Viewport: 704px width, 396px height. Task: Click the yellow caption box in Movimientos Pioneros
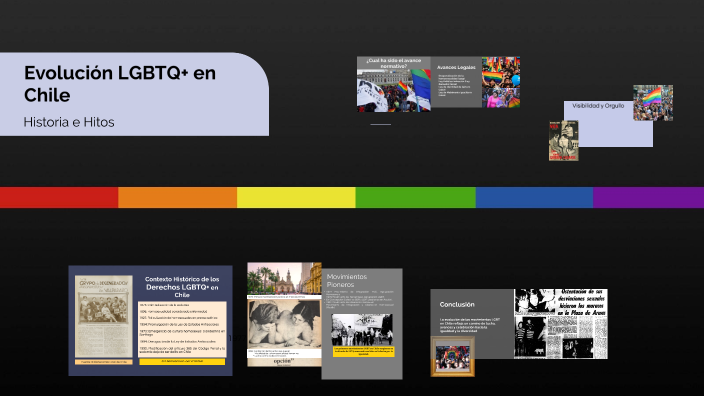(364, 352)
